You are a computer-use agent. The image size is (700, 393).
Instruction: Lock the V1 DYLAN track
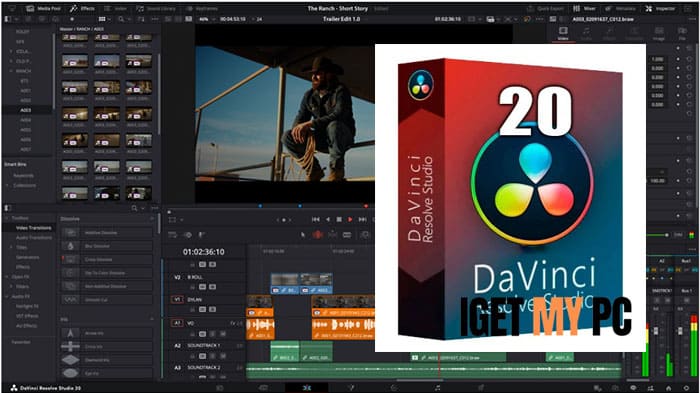193,309
